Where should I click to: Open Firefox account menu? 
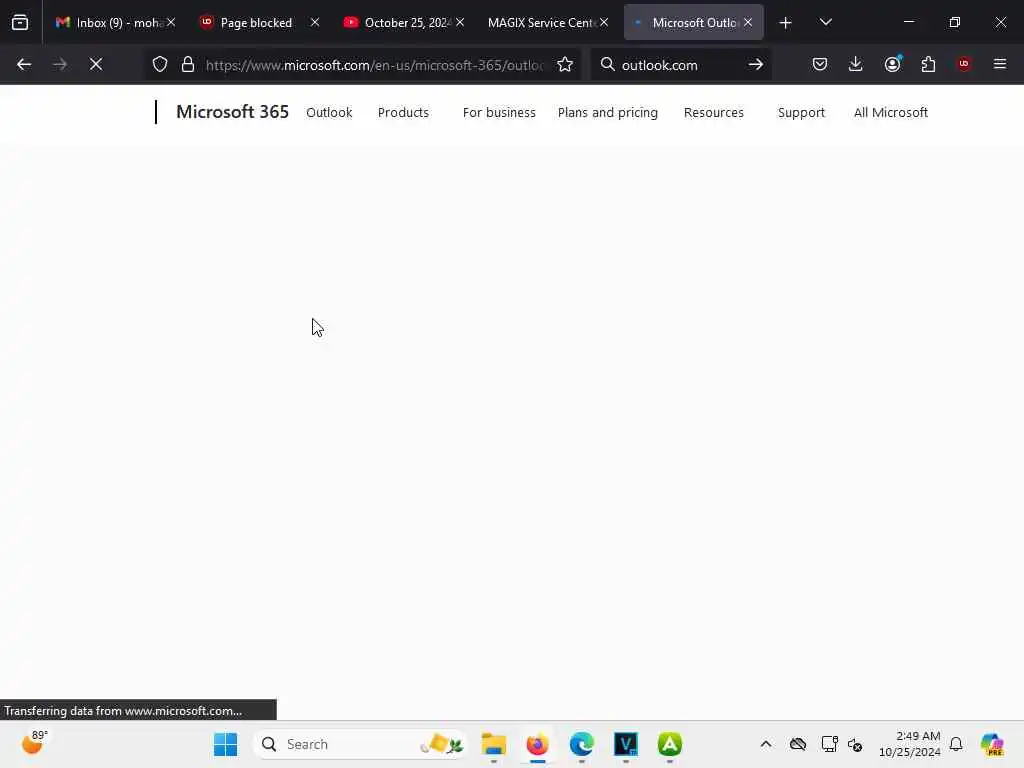coord(893,64)
